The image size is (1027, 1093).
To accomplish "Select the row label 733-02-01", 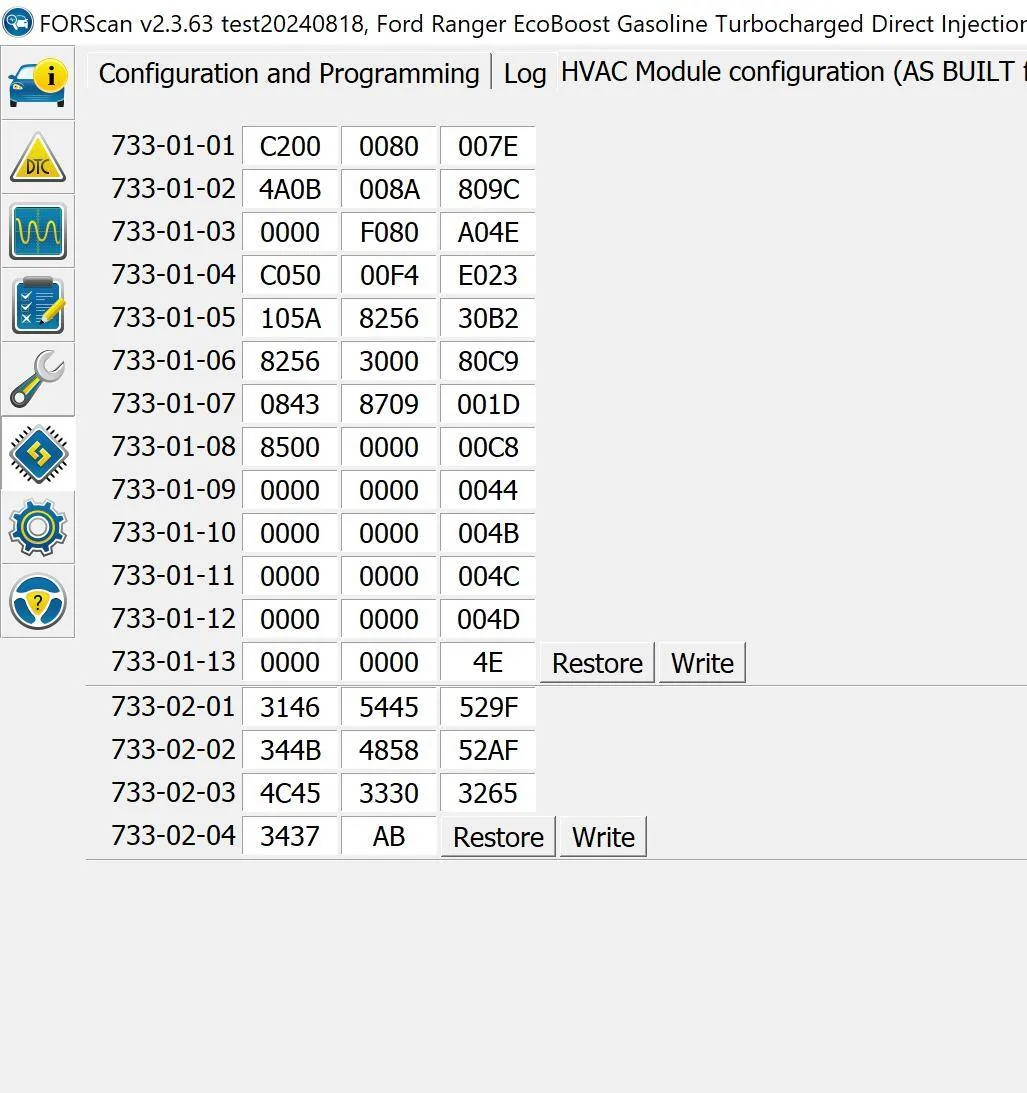I will click(173, 707).
